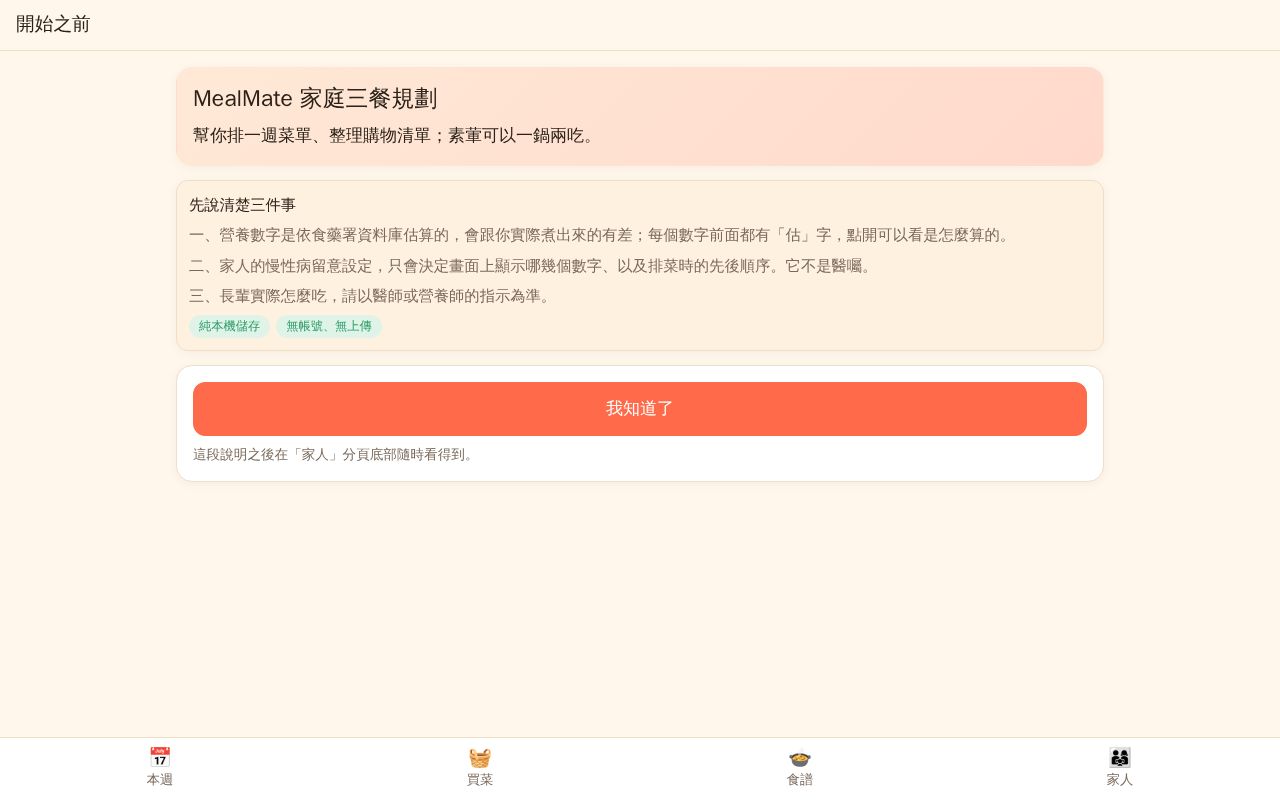Click the 開始之前 page title
Viewport: 1280px width, 800px height.
pos(53,24)
